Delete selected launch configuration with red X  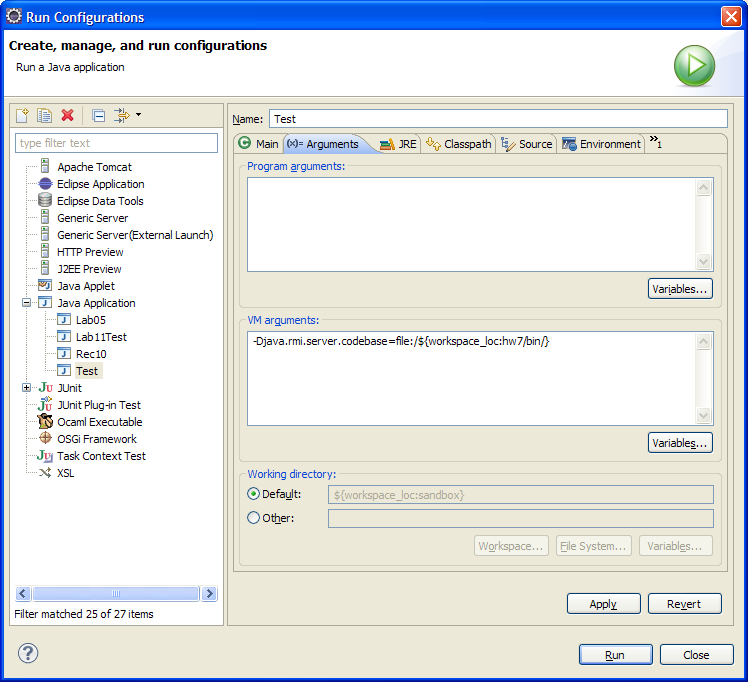click(x=68, y=116)
